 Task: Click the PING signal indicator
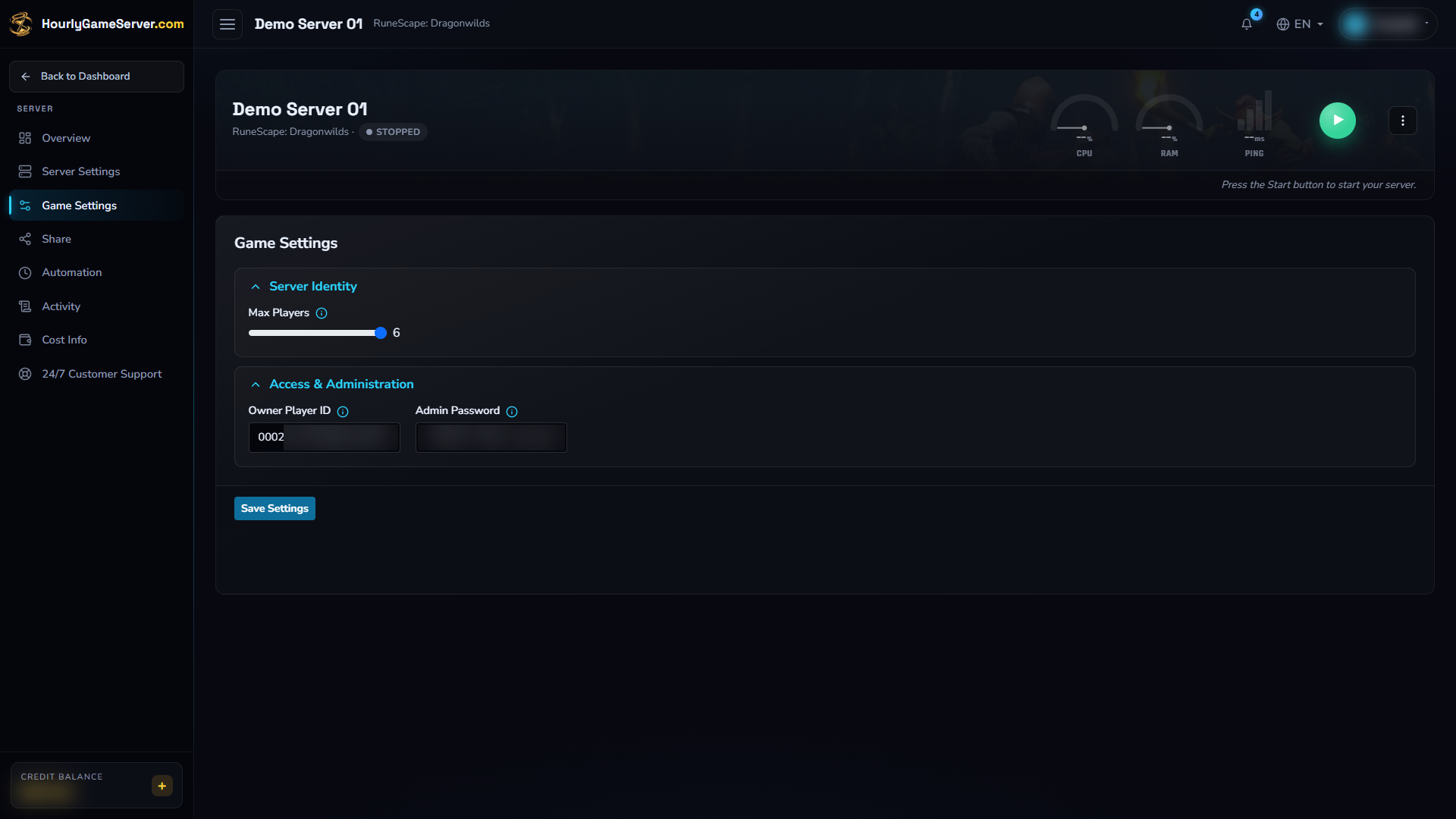tap(1254, 125)
